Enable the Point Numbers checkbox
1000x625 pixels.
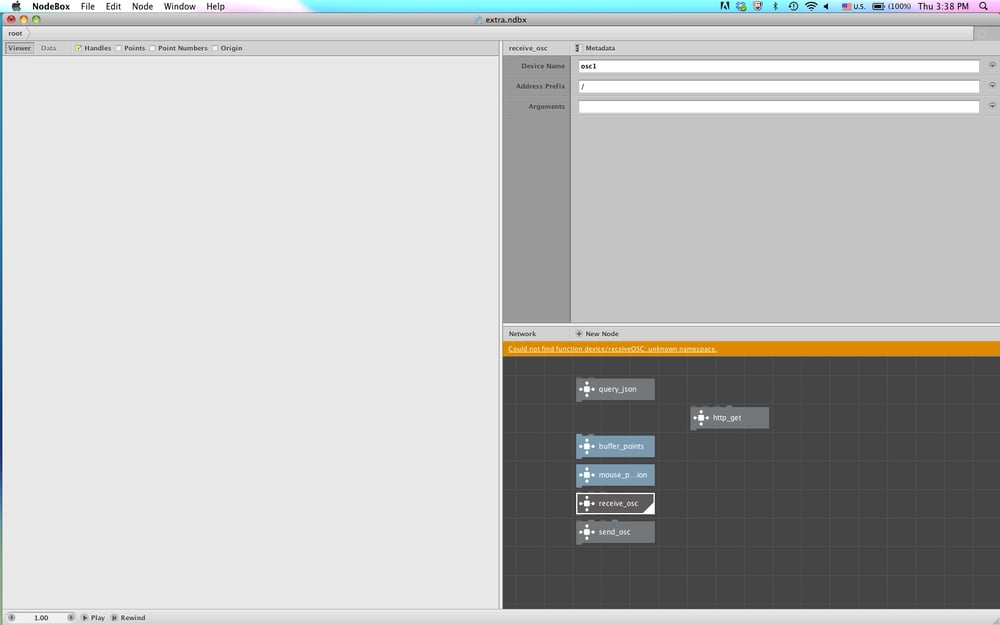coord(152,48)
